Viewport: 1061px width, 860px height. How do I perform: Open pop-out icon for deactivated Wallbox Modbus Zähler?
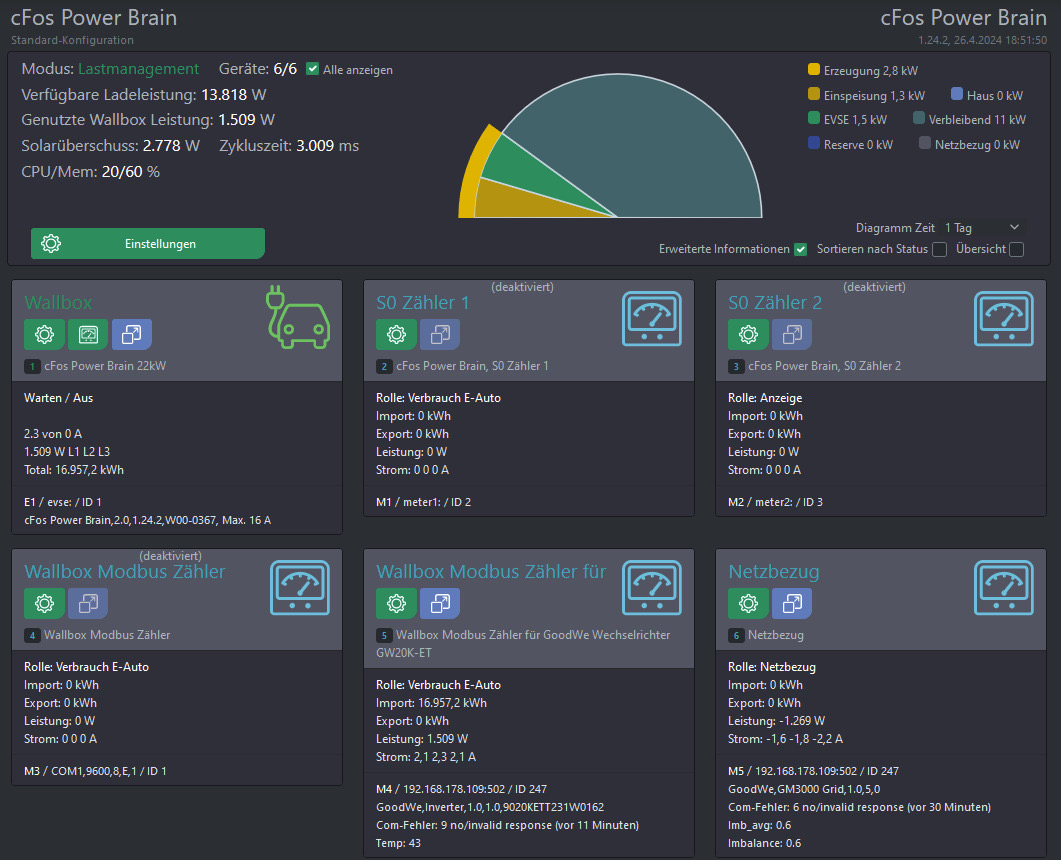coord(88,603)
